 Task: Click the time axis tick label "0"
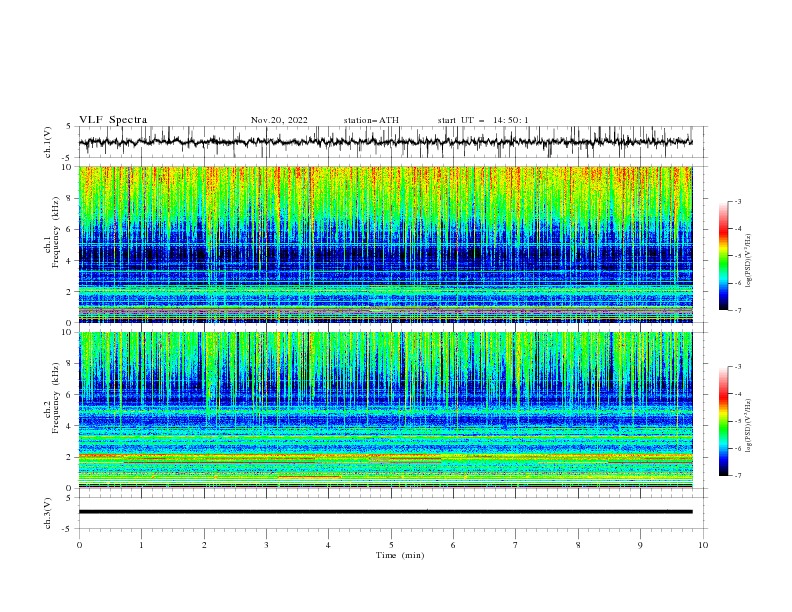point(79,545)
